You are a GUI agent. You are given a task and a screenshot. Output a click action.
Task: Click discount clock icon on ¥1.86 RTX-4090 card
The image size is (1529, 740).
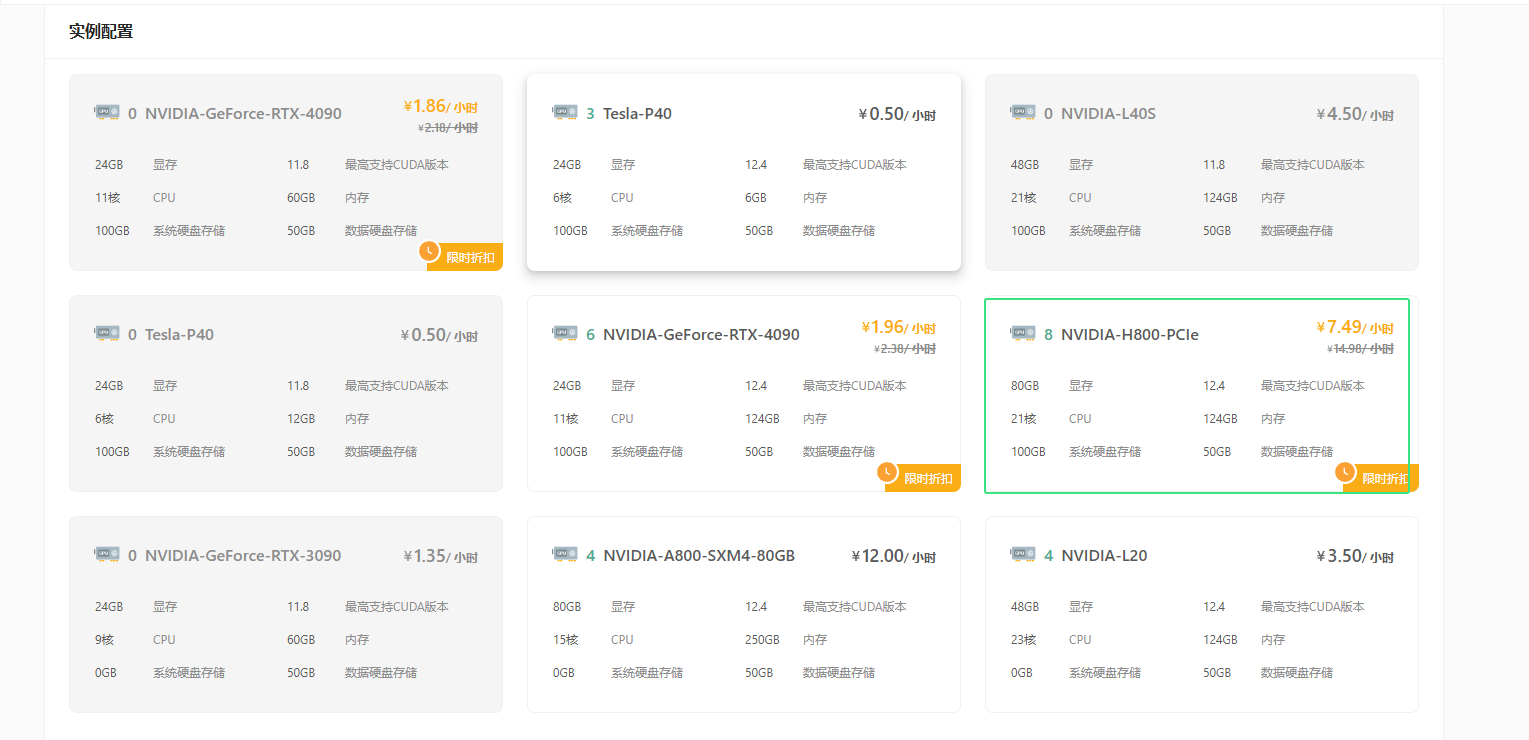(430, 251)
